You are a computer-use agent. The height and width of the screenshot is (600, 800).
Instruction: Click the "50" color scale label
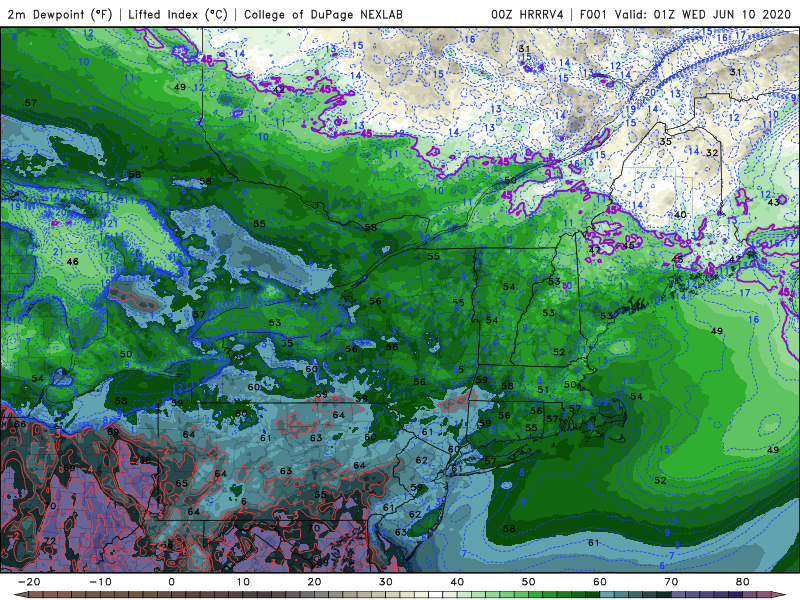[x=529, y=582]
